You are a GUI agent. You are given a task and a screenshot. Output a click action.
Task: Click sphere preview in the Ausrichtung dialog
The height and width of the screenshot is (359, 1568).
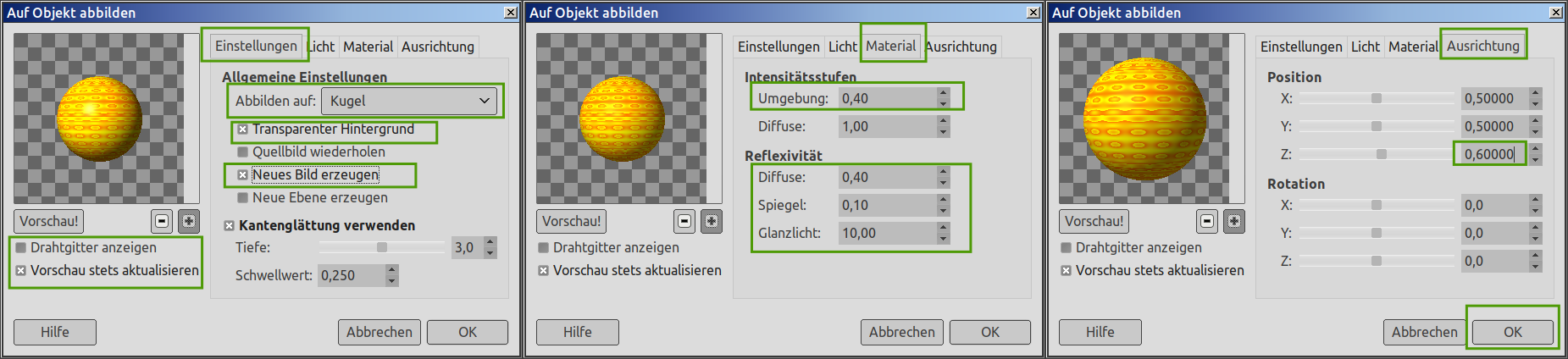coord(1145,119)
